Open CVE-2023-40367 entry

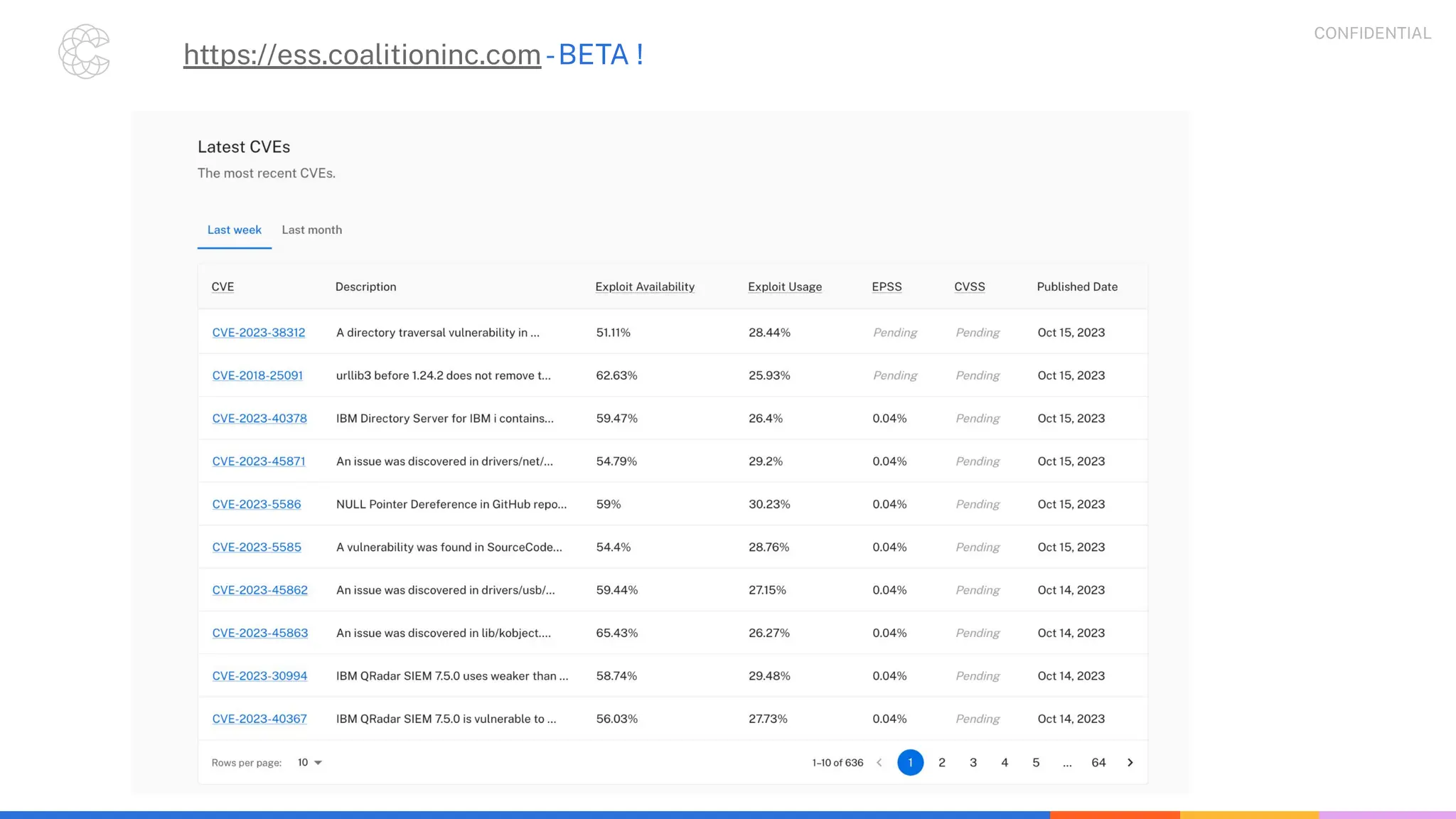(x=259, y=719)
